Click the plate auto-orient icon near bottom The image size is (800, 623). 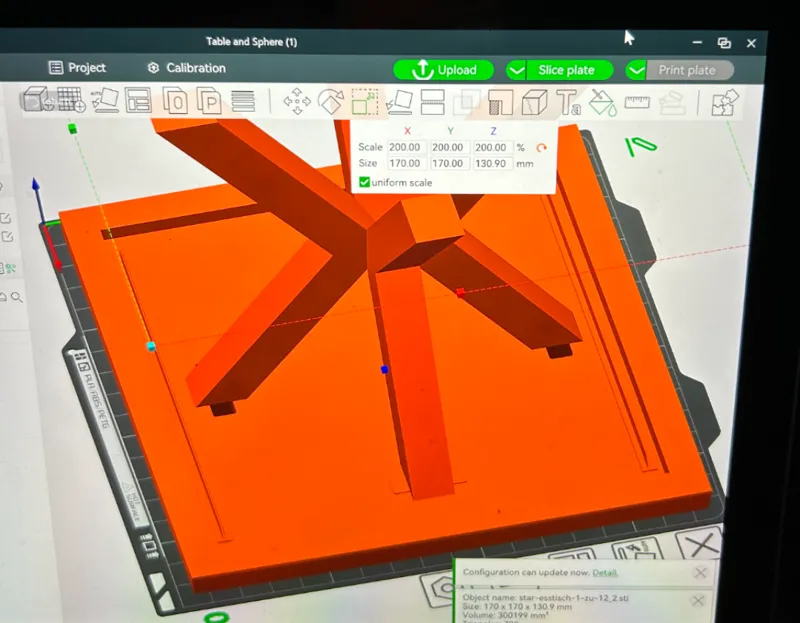[x=637, y=551]
